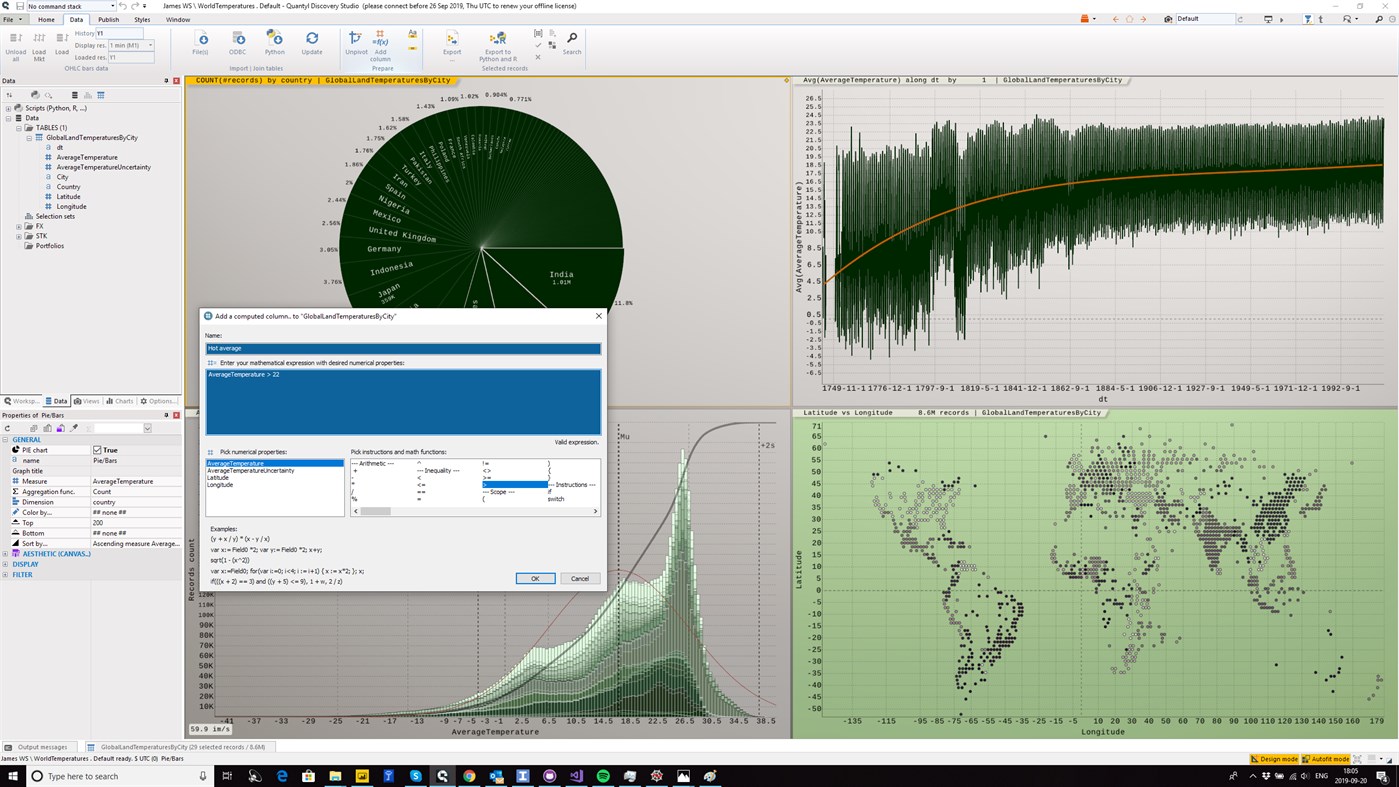Uncheck the PIE chart True checkbox

99,449
